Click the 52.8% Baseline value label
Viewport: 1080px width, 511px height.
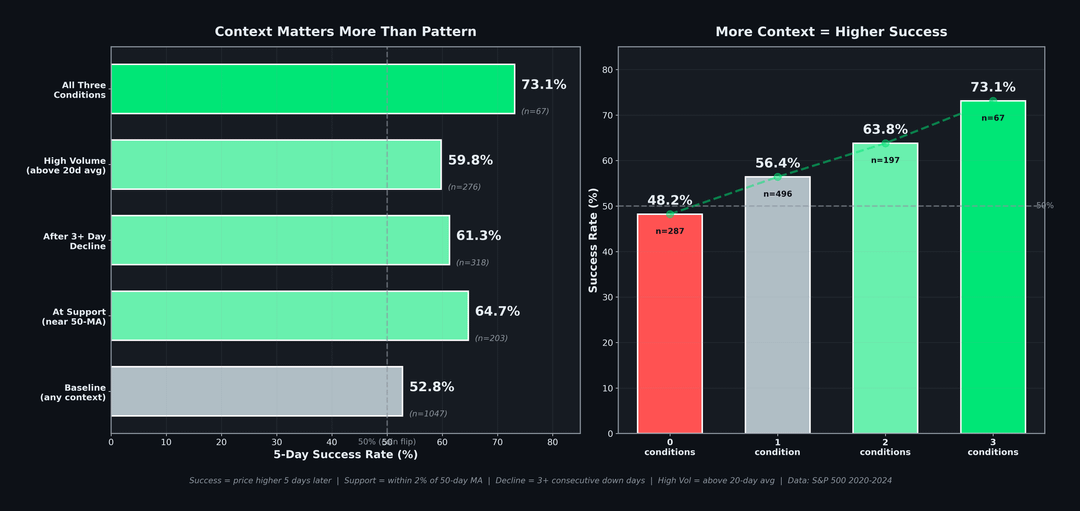tap(431, 387)
